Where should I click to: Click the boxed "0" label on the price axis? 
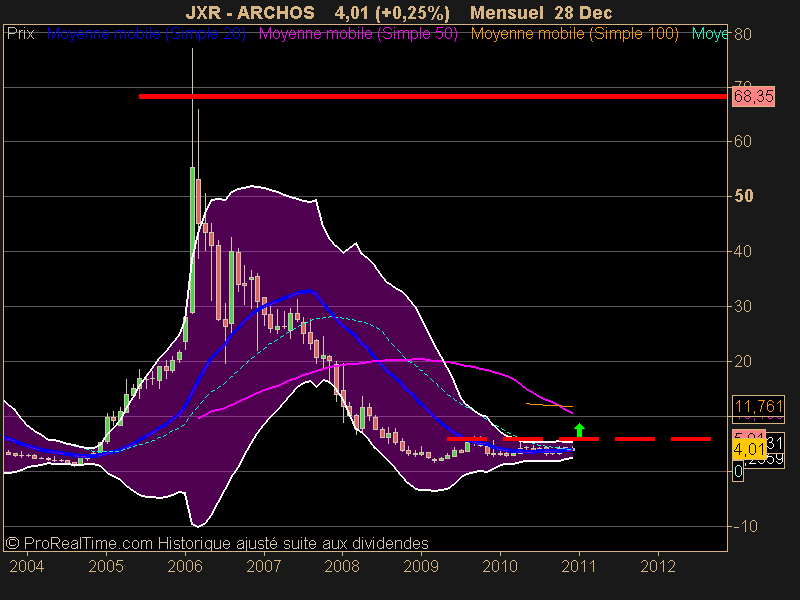tap(738, 471)
